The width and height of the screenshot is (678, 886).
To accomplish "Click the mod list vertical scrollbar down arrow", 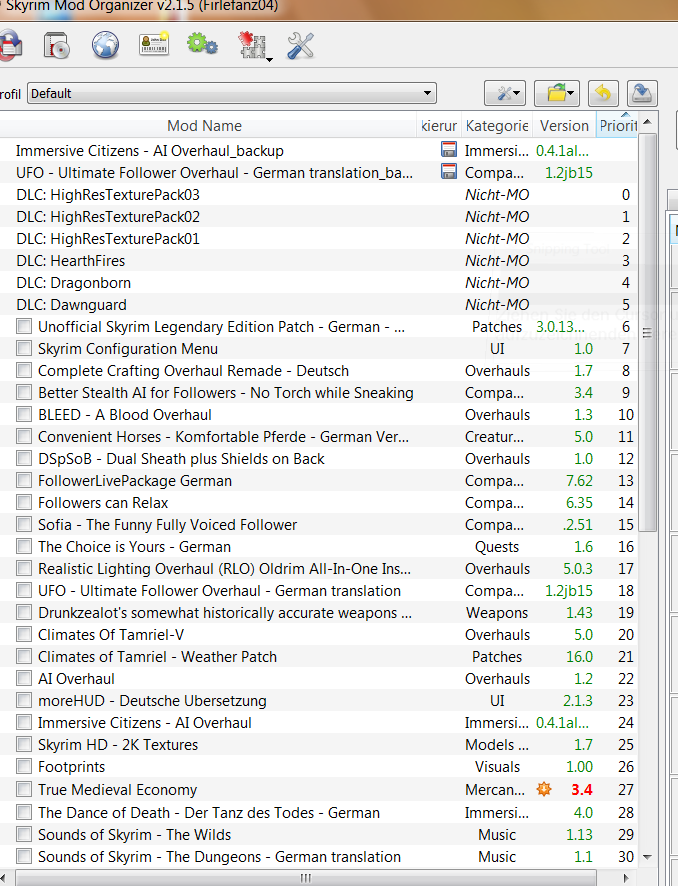I will [x=648, y=857].
